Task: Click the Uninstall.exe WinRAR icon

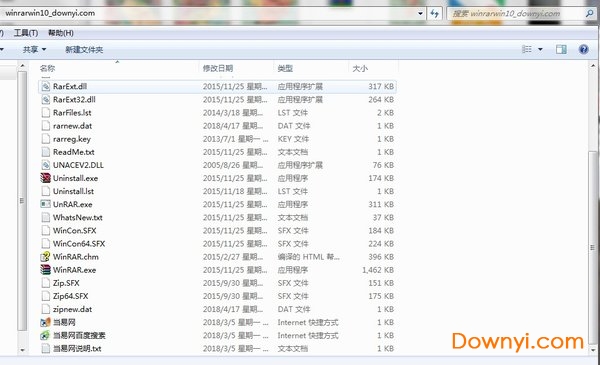Action: click(46, 178)
